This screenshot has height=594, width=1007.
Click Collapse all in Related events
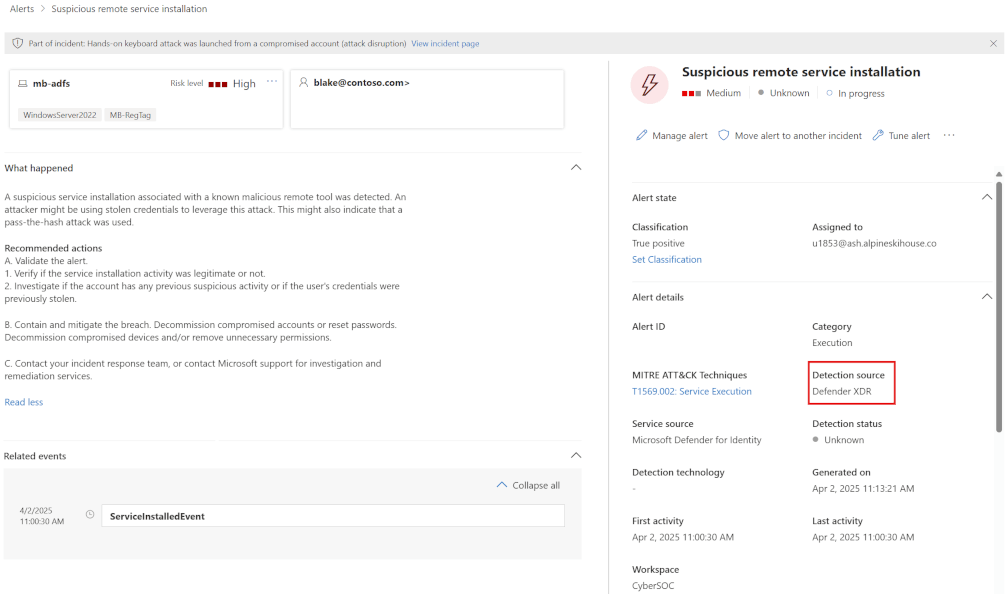click(x=528, y=486)
